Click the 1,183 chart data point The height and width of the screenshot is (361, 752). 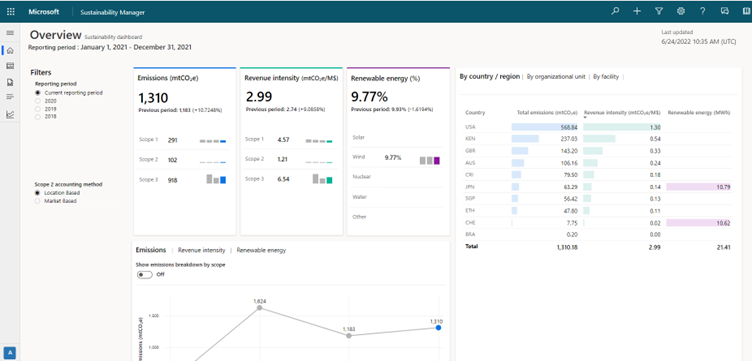point(349,336)
